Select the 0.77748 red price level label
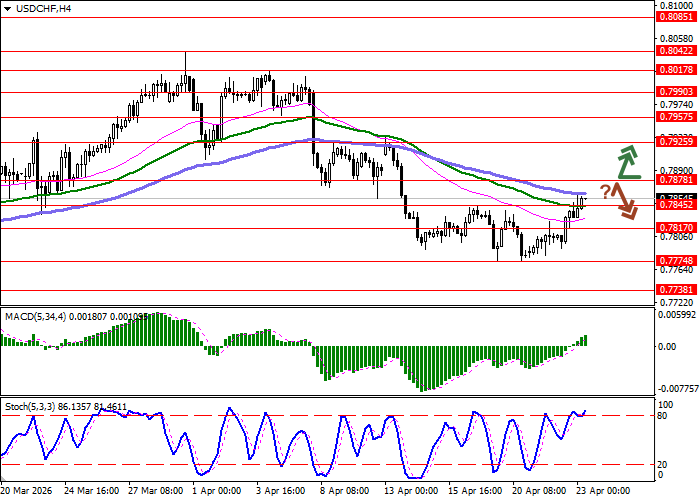 click(676, 261)
